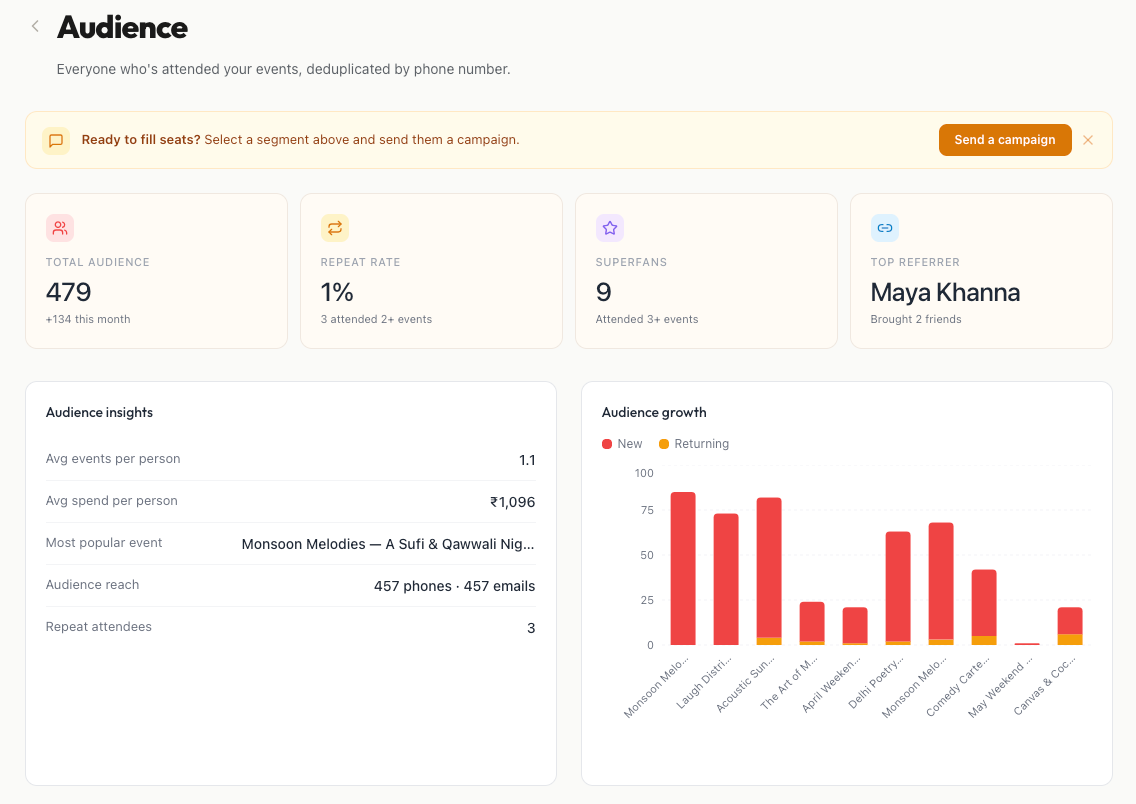Viewport: 1136px width, 804px height.
Task: Click the back chevron beside Audience heading
Action: click(35, 26)
